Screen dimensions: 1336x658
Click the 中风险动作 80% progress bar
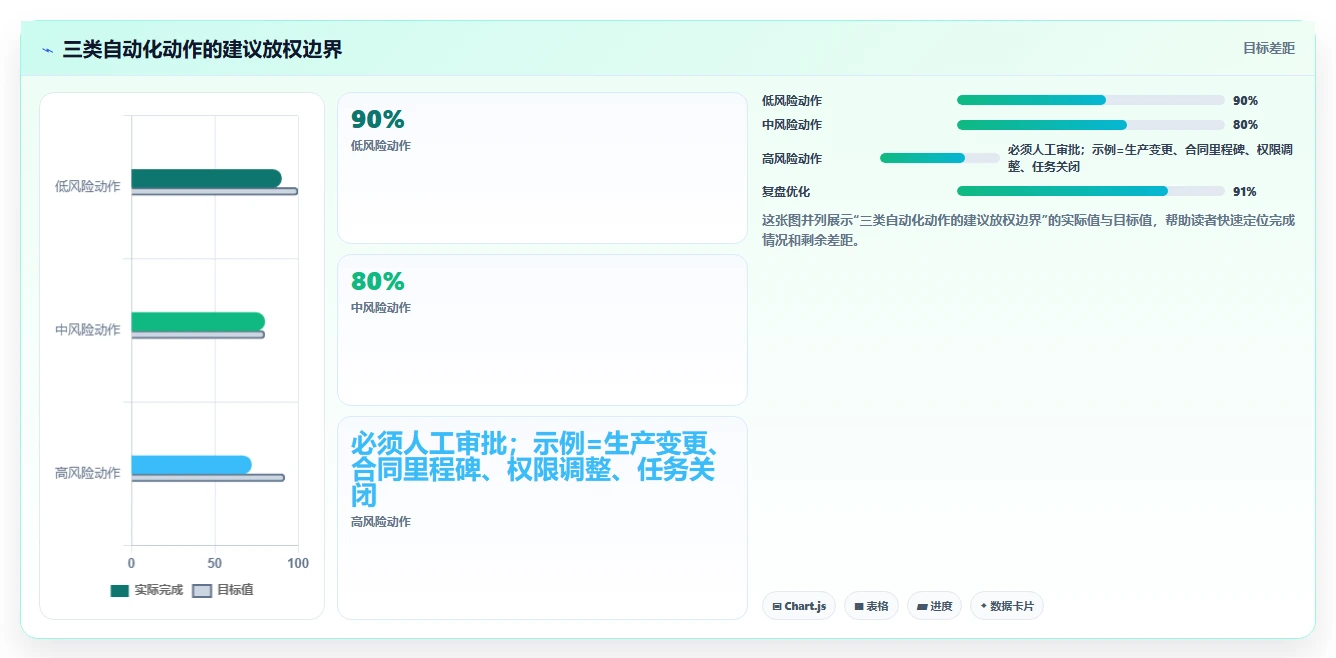[1091, 125]
